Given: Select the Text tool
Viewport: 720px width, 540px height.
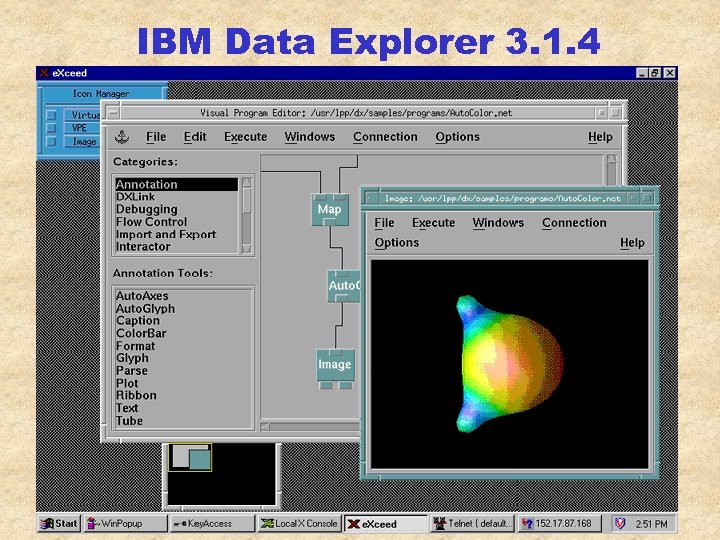Looking at the screenshot, I should coord(127,408).
